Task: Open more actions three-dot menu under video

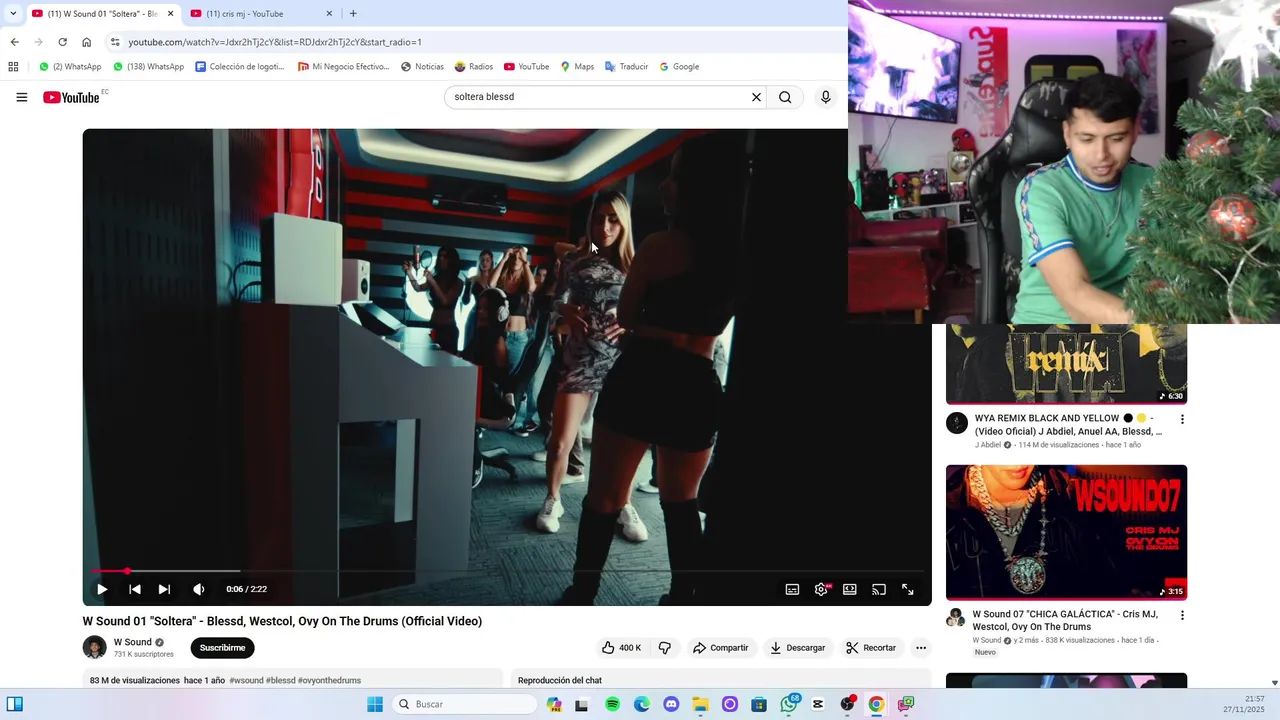Action: [x=921, y=648]
